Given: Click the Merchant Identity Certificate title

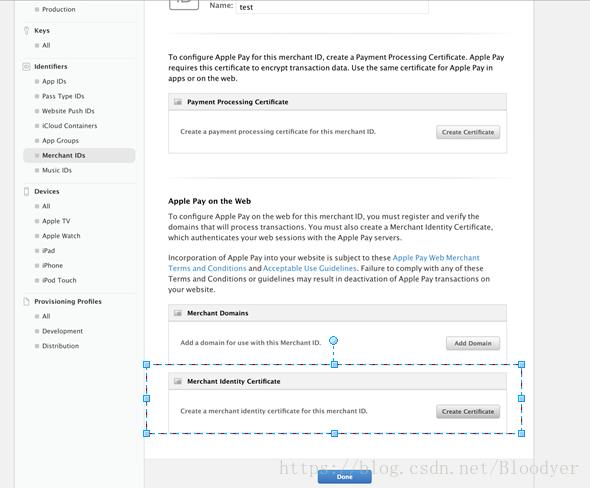Looking at the screenshot, I should coord(234,382).
